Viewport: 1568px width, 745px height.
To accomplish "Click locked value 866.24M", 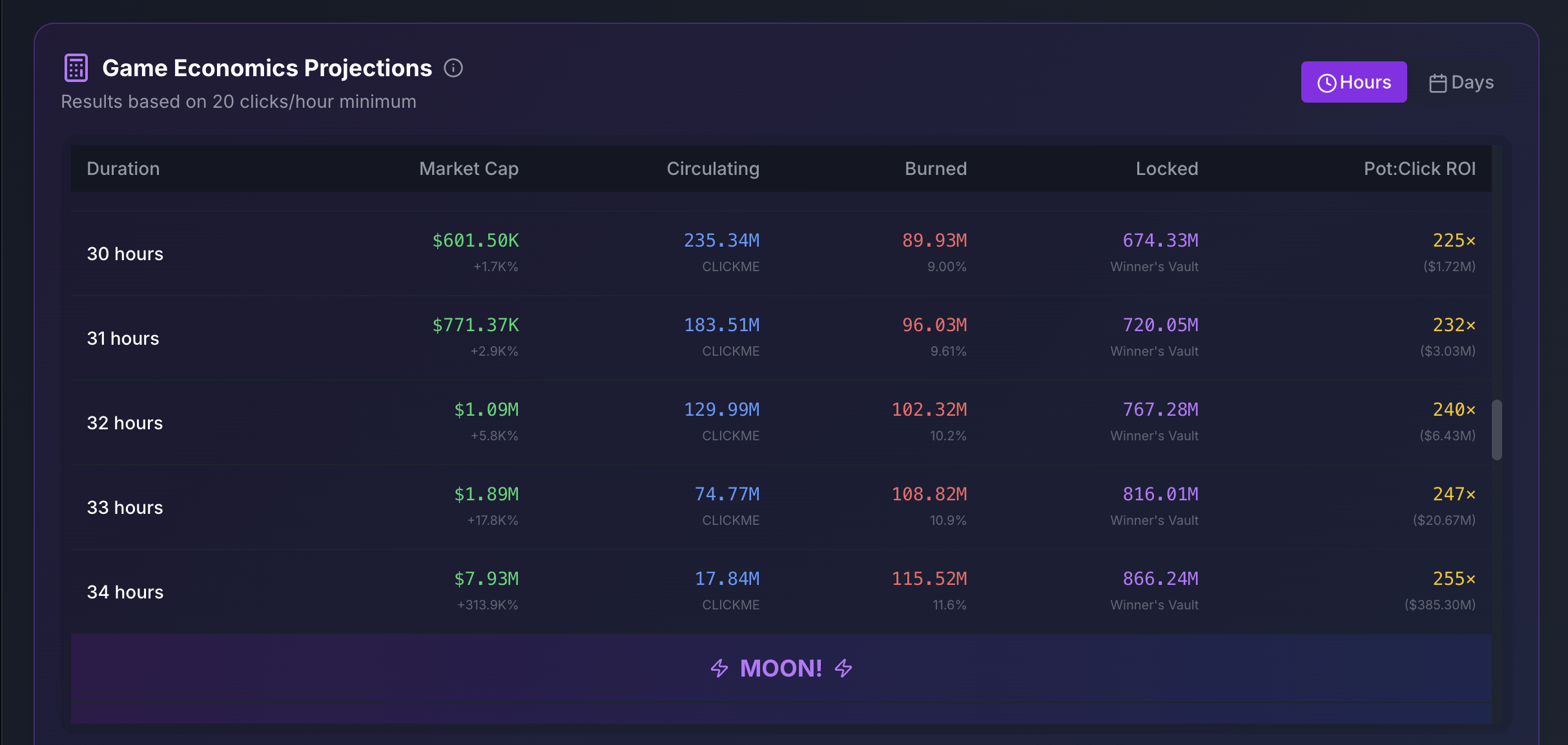I will pyautogui.click(x=1161, y=578).
